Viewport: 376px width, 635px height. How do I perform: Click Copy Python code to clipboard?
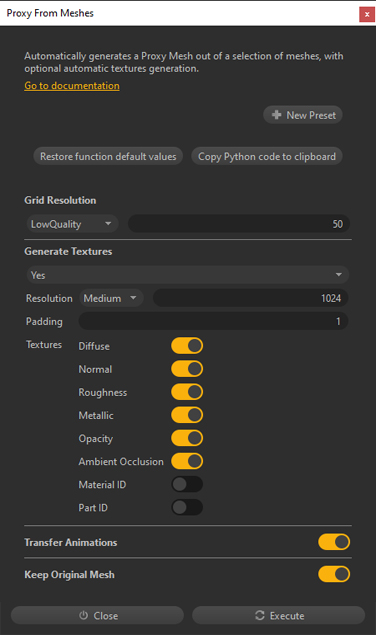[x=267, y=156]
